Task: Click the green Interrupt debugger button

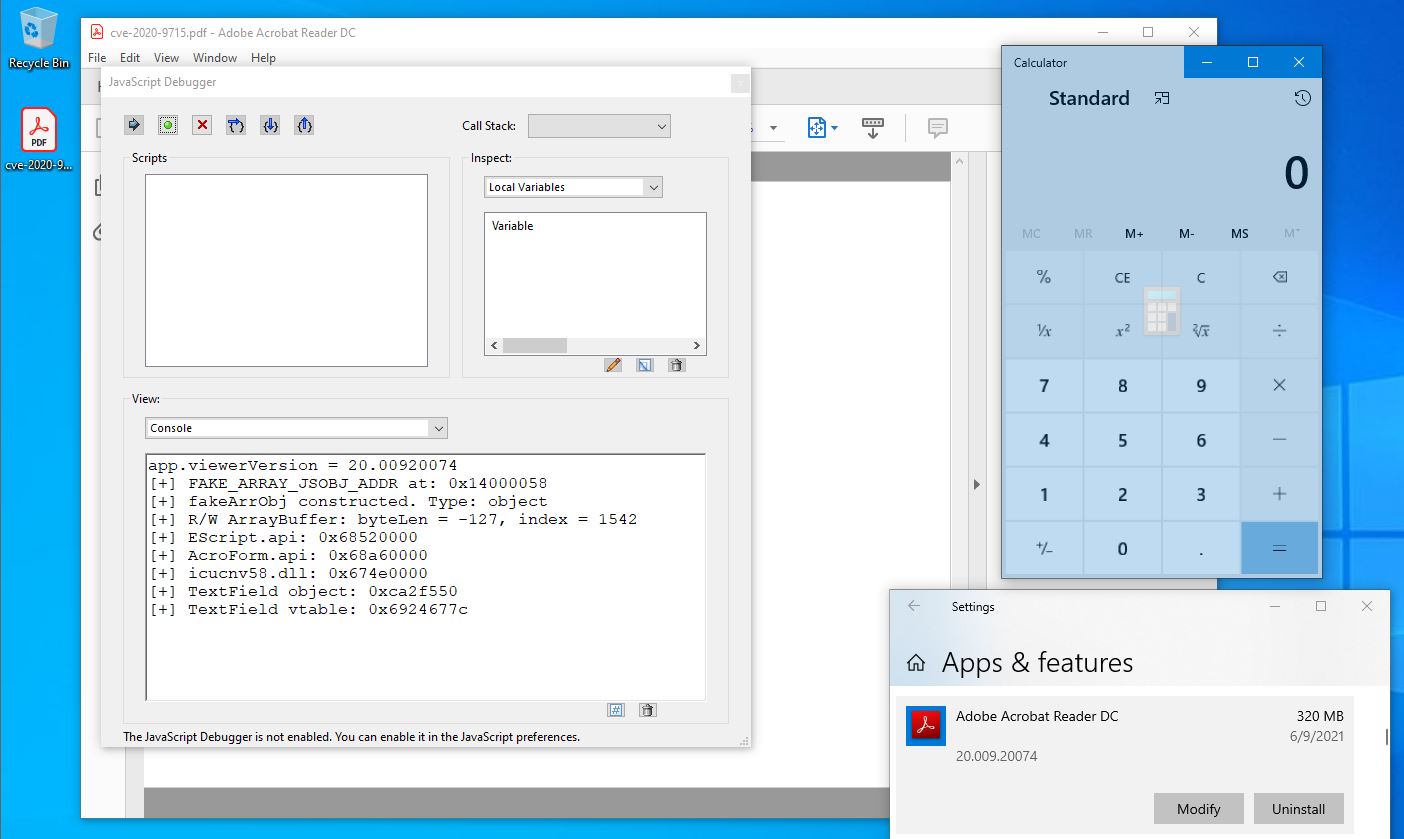Action: click(x=168, y=125)
